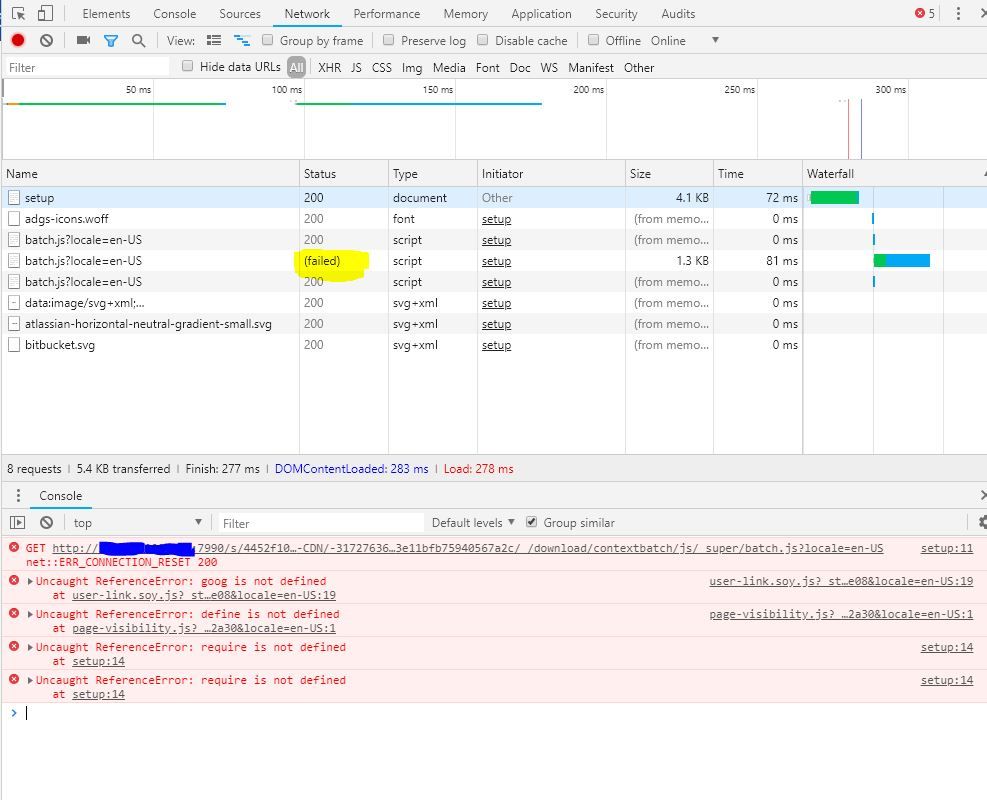The width and height of the screenshot is (987, 800).
Task: Click the GET error red icon in the console
Action: pos(14,548)
